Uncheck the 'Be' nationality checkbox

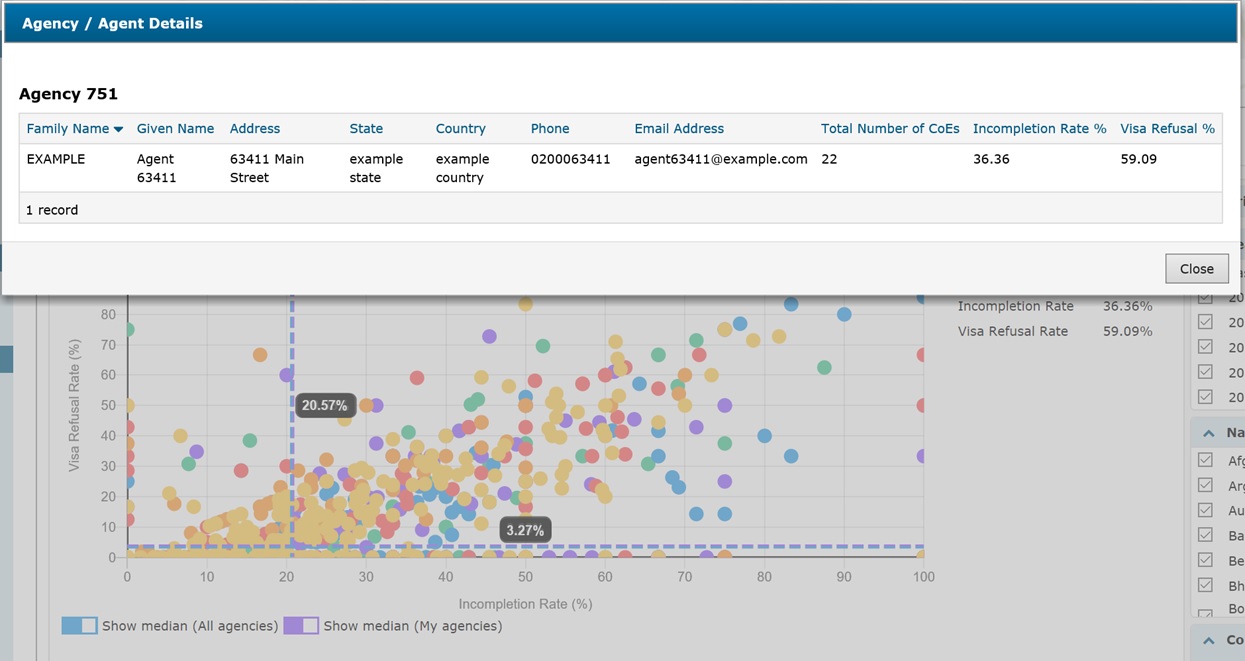(1205, 560)
